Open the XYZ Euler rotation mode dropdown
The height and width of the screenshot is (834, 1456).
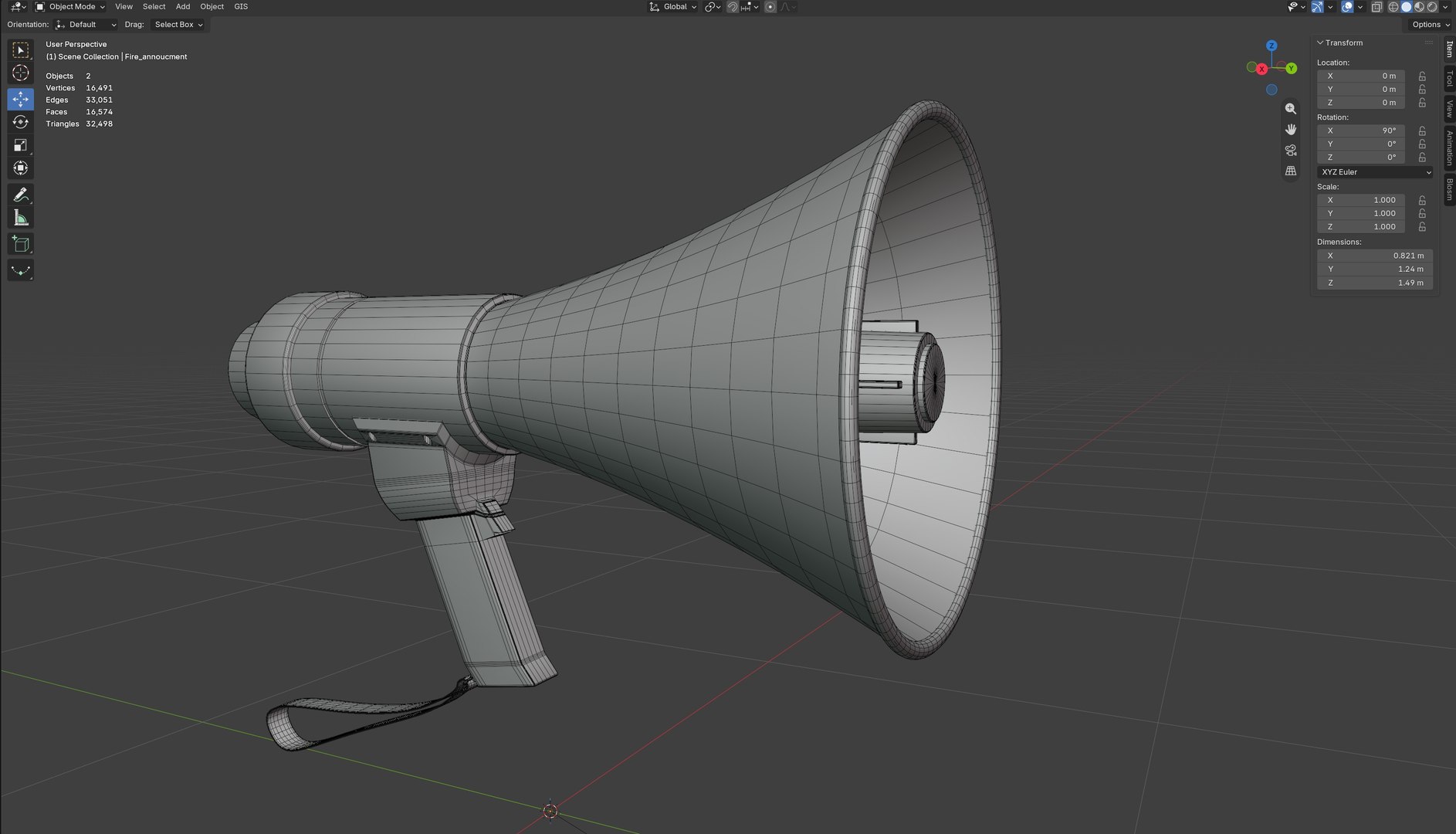[x=1375, y=172]
